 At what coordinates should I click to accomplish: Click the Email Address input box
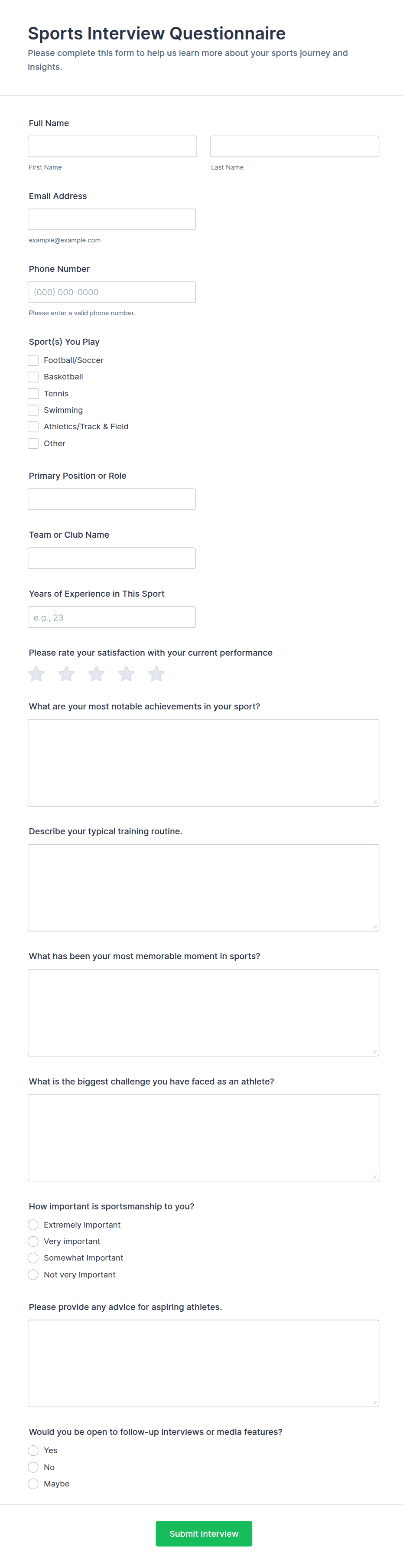[x=112, y=220]
